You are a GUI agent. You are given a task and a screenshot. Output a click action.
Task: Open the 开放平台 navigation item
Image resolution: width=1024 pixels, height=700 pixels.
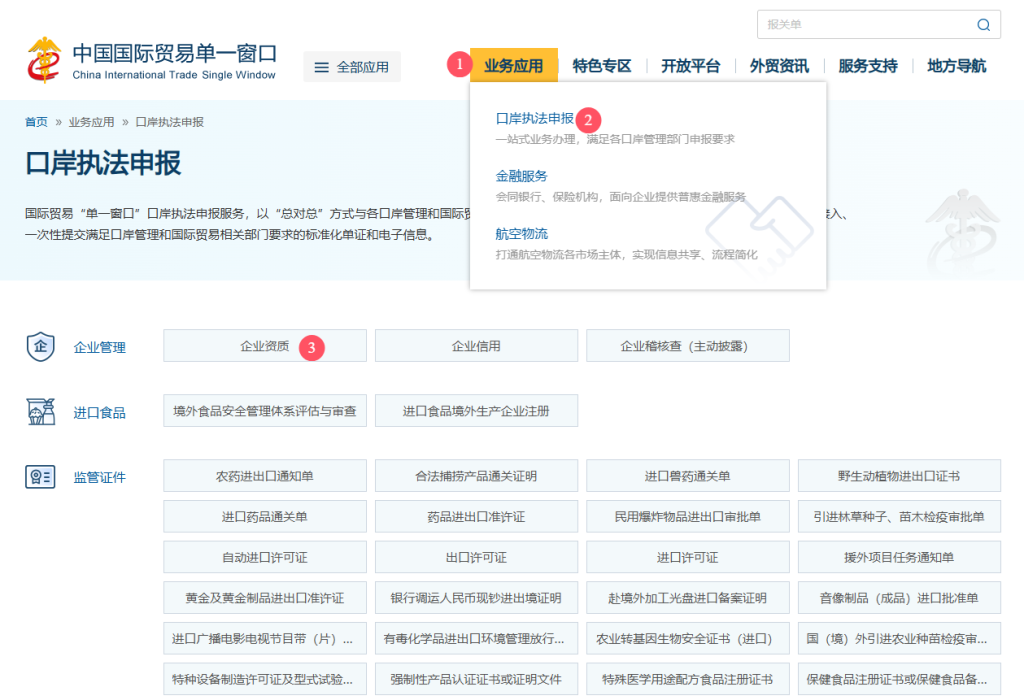[x=690, y=66]
